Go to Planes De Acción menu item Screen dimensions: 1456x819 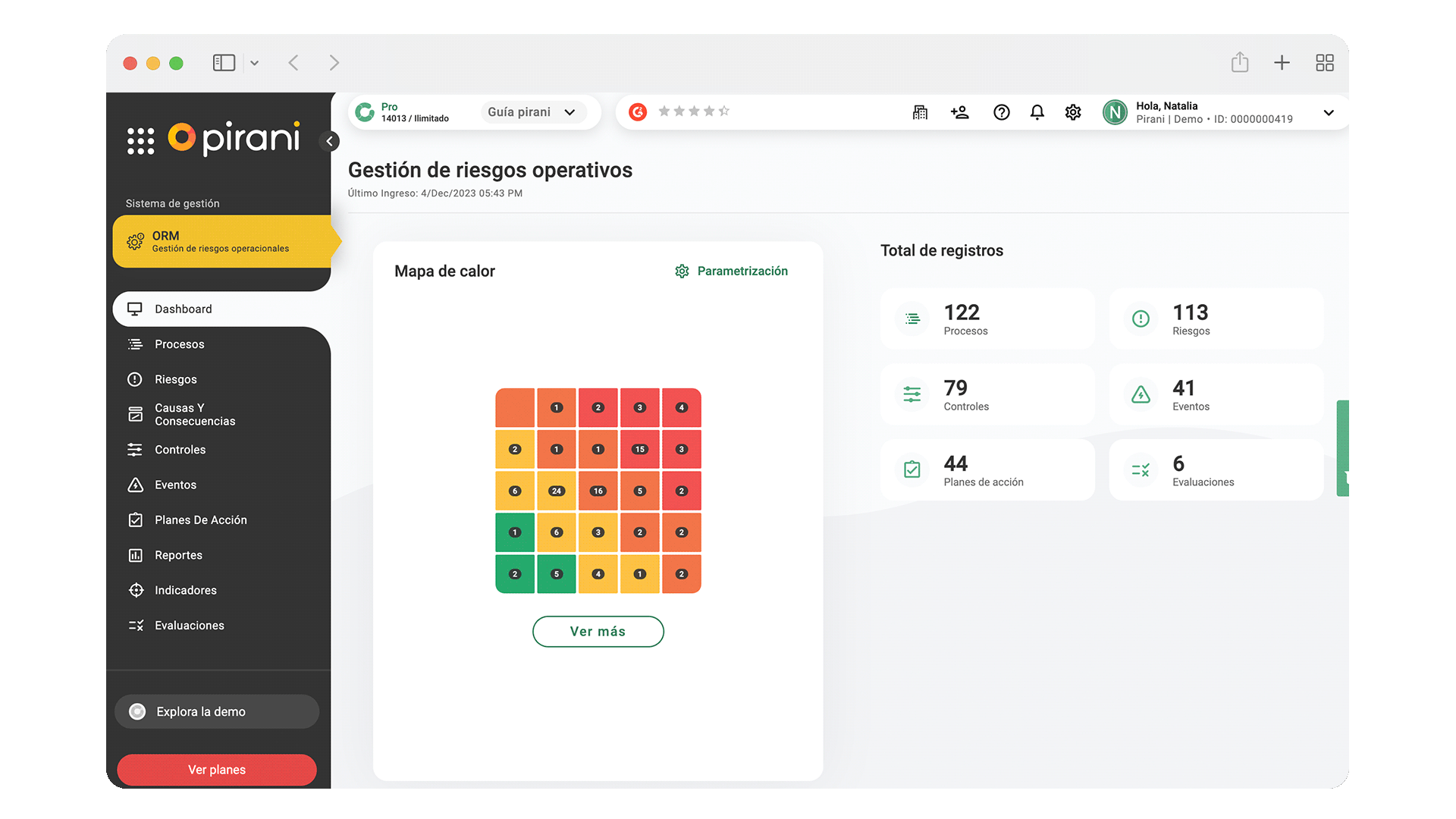(x=200, y=519)
